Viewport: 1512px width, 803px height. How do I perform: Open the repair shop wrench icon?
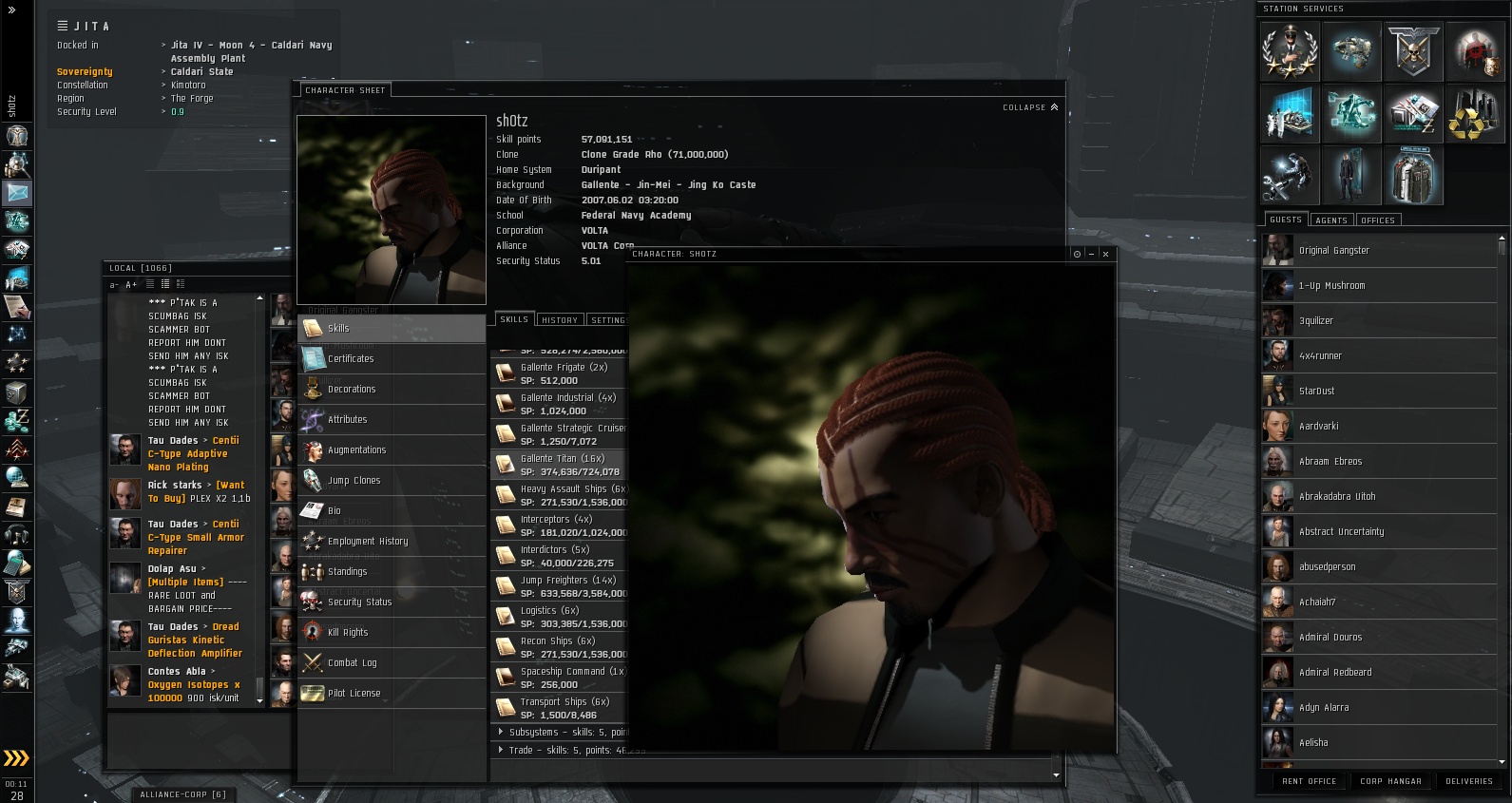[1290, 175]
